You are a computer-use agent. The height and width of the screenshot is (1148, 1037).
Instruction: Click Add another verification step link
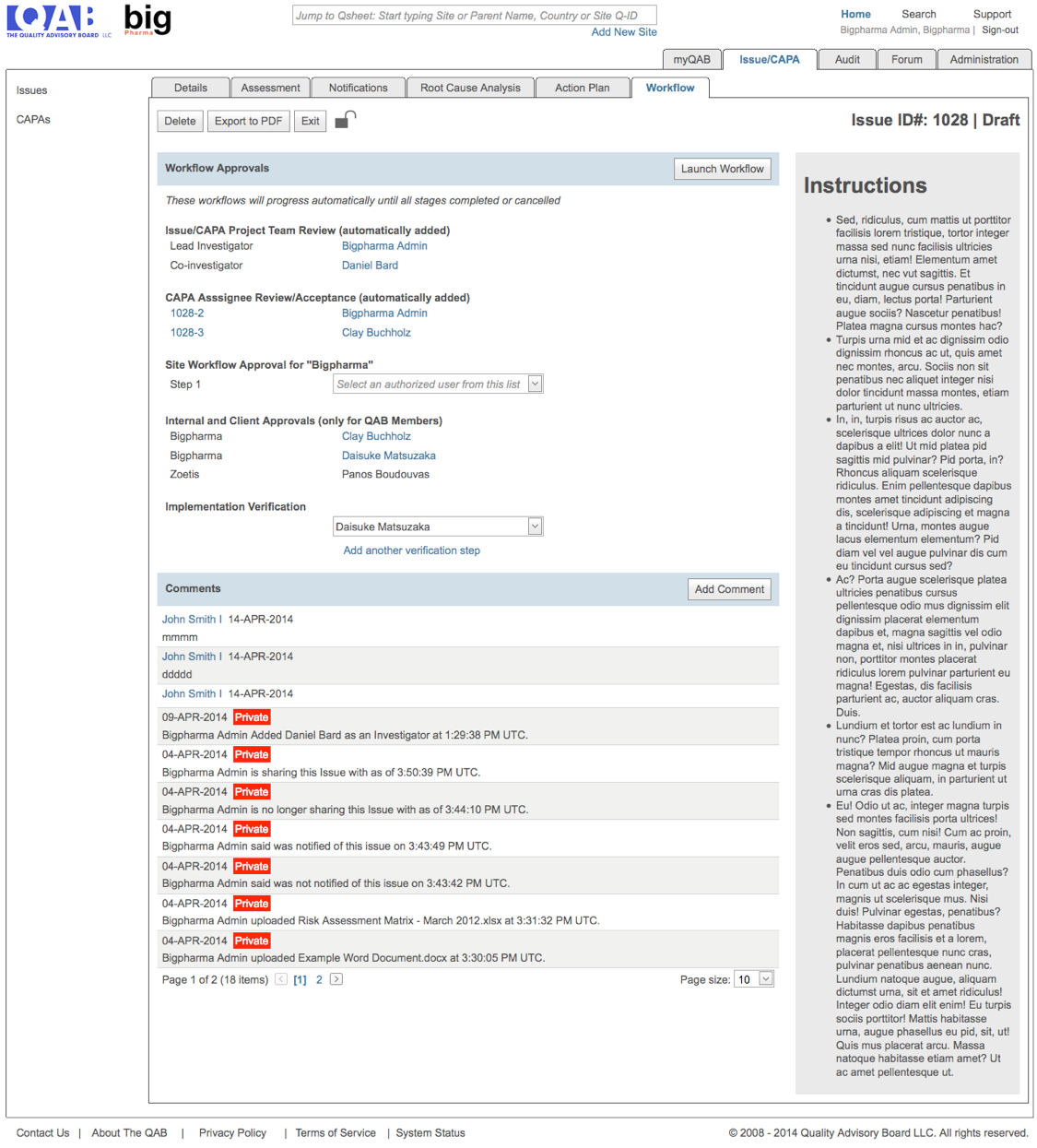[x=411, y=550]
